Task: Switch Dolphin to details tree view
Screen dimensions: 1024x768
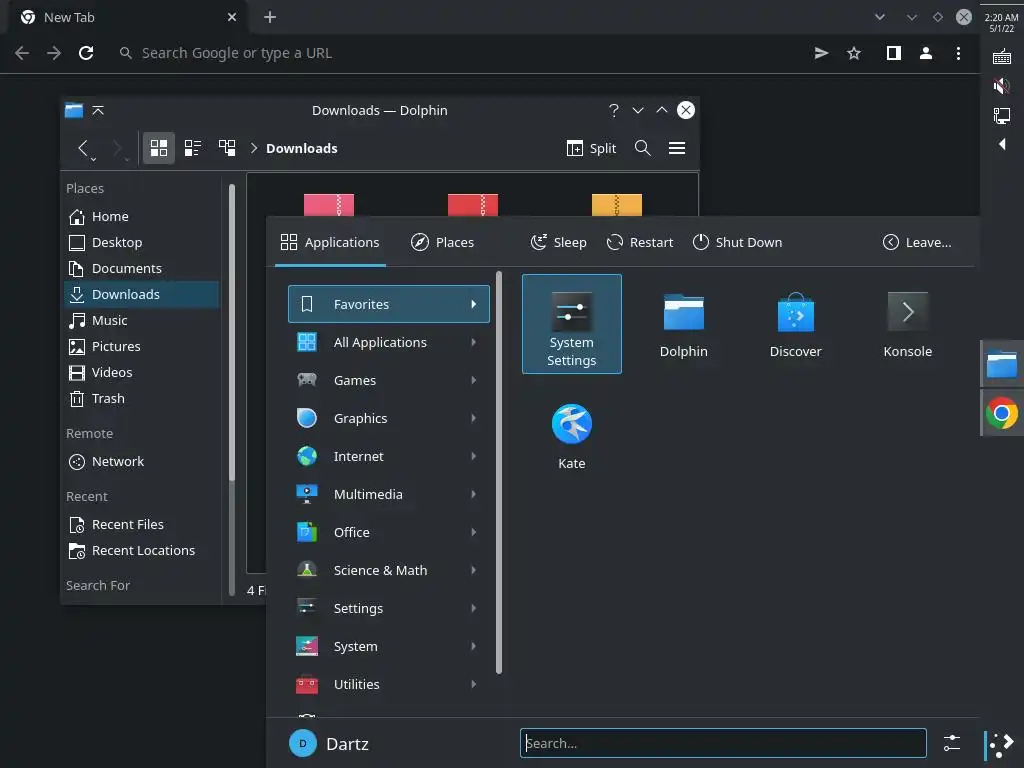Action: 227,148
